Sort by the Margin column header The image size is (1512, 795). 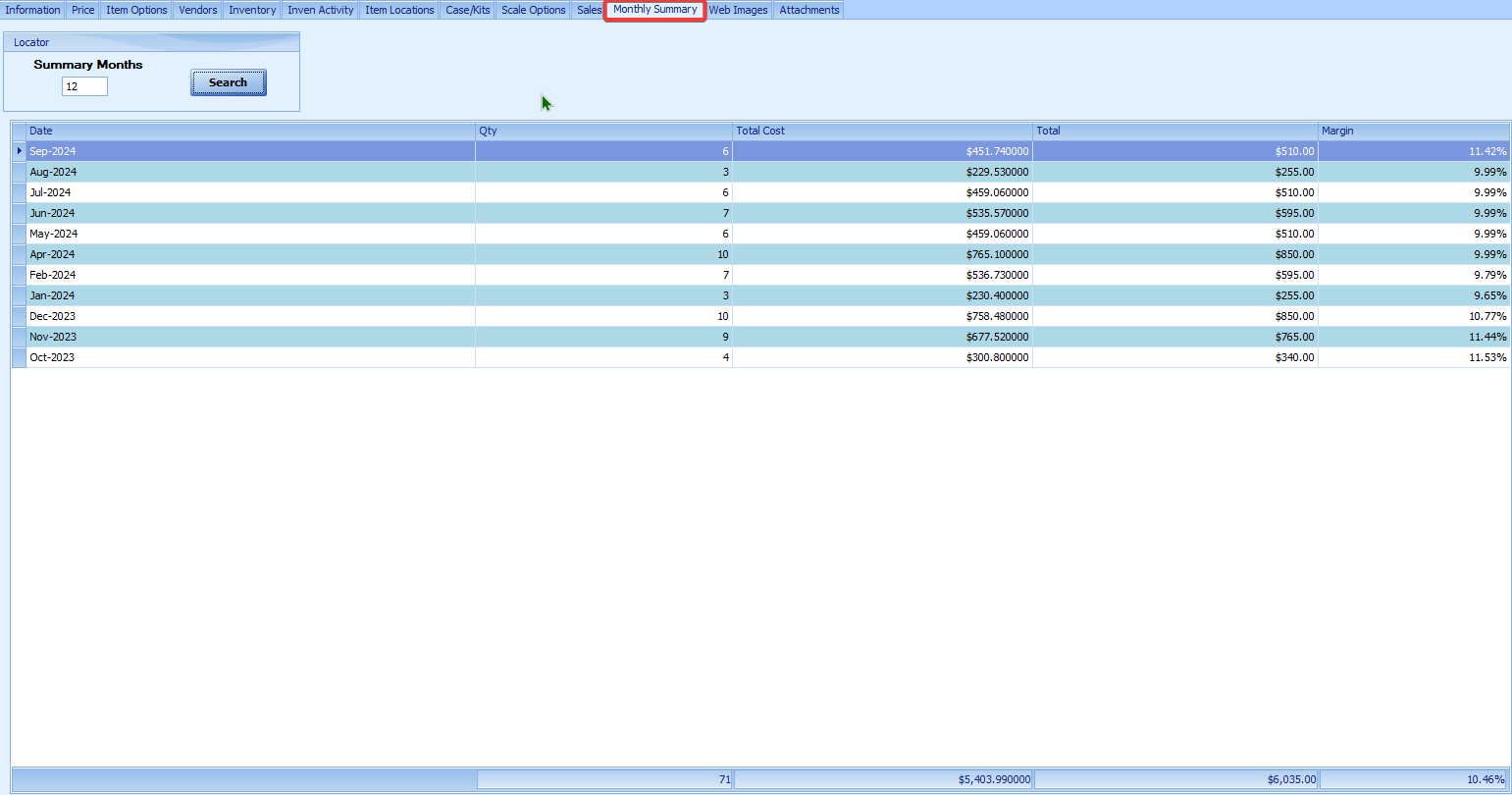coord(1413,131)
